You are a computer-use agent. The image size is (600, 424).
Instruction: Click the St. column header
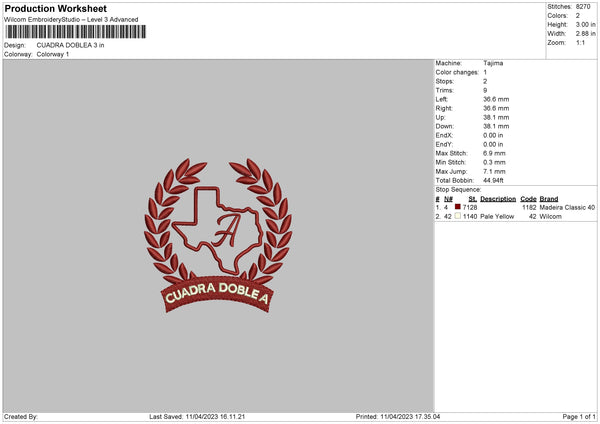(x=473, y=199)
